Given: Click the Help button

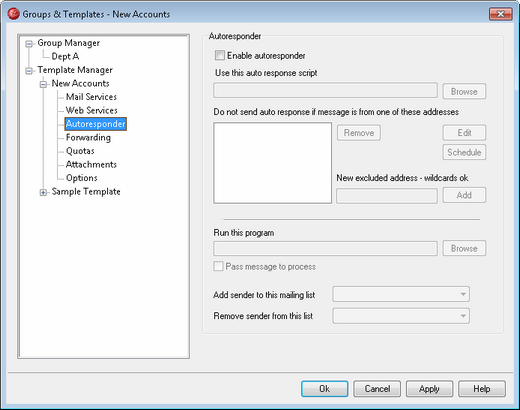Looking at the screenshot, I should [x=482, y=389].
